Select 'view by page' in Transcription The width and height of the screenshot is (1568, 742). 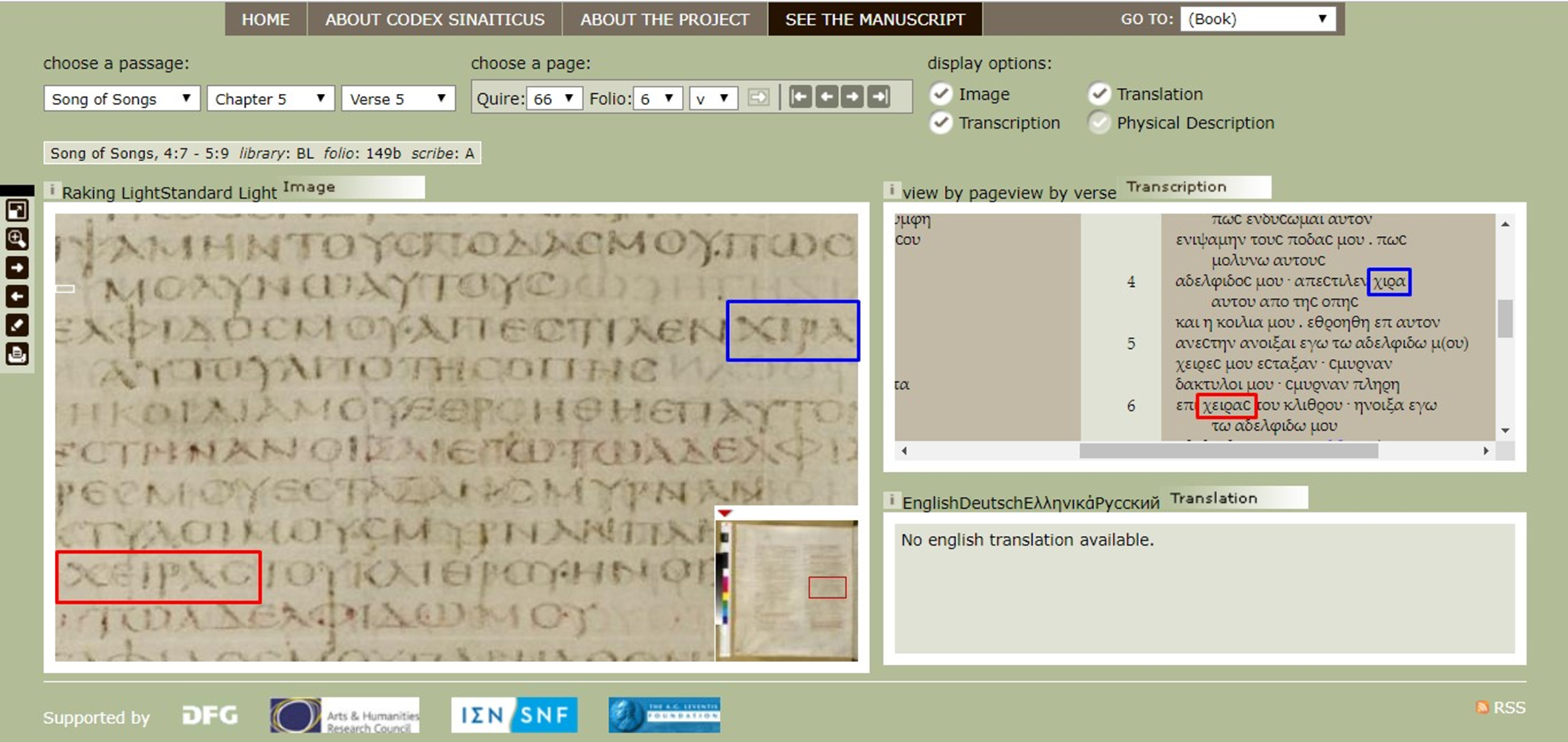pyautogui.click(x=954, y=193)
